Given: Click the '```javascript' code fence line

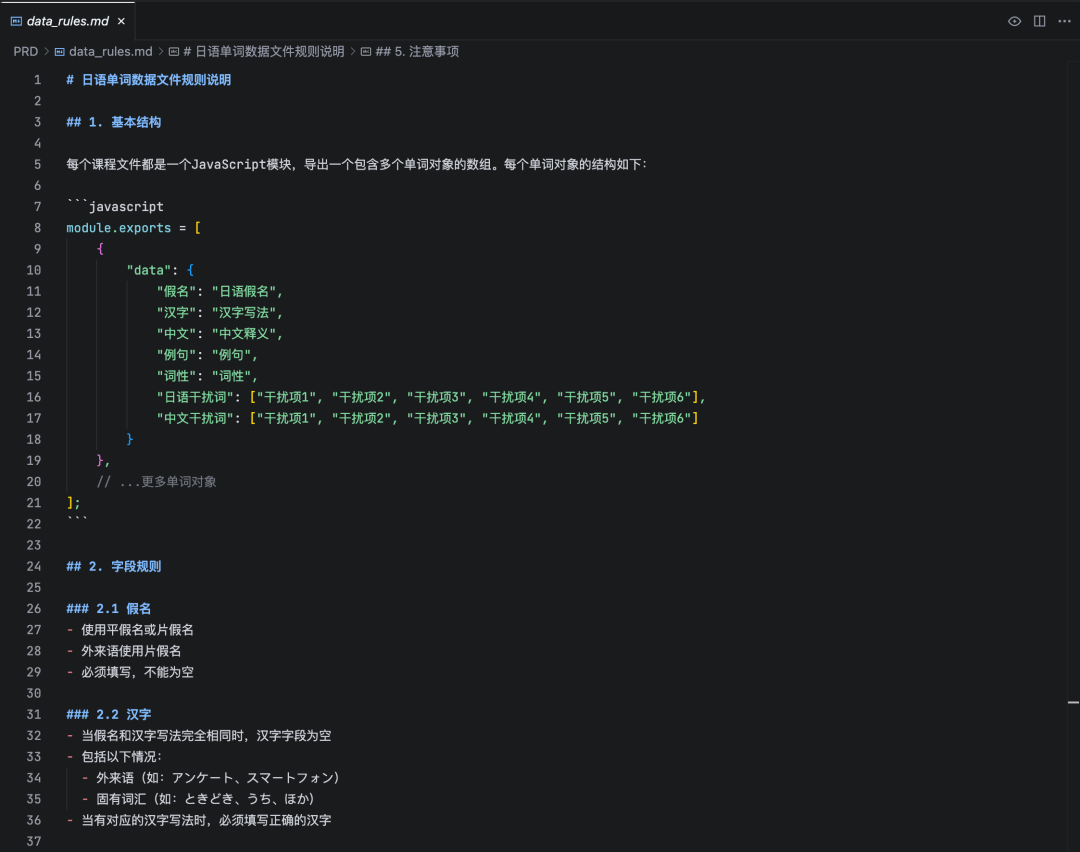Looking at the screenshot, I should (115, 207).
